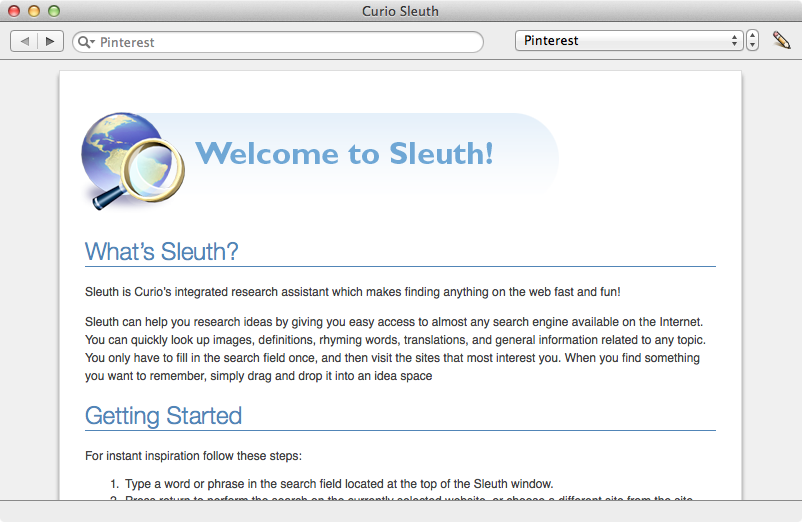Click step 1 'Type a word or phrase' line
802x522 pixels.
(x=332, y=484)
